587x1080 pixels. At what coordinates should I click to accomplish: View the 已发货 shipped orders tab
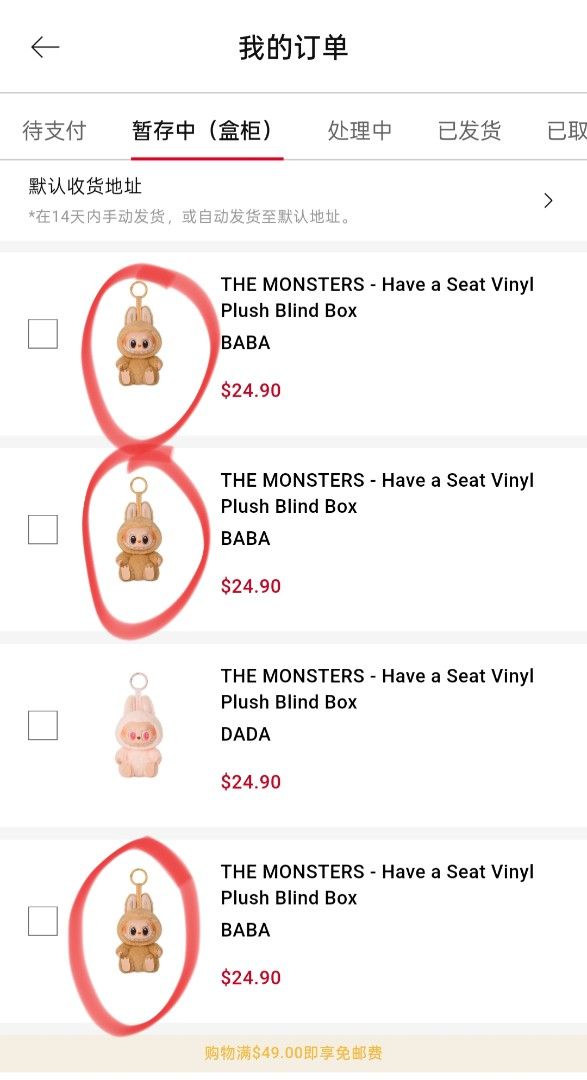click(x=468, y=130)
